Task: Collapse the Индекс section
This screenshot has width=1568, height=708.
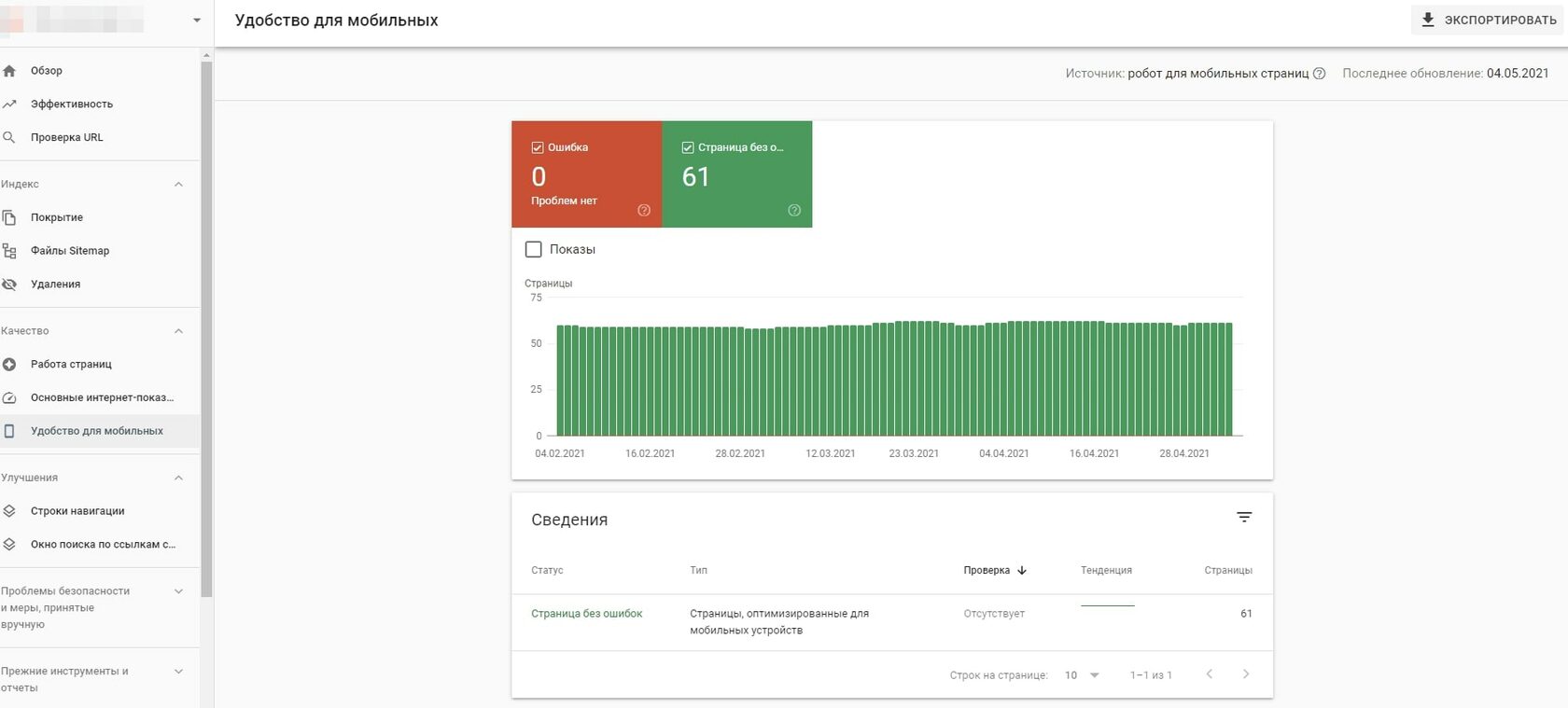Action: coord(178,185)
